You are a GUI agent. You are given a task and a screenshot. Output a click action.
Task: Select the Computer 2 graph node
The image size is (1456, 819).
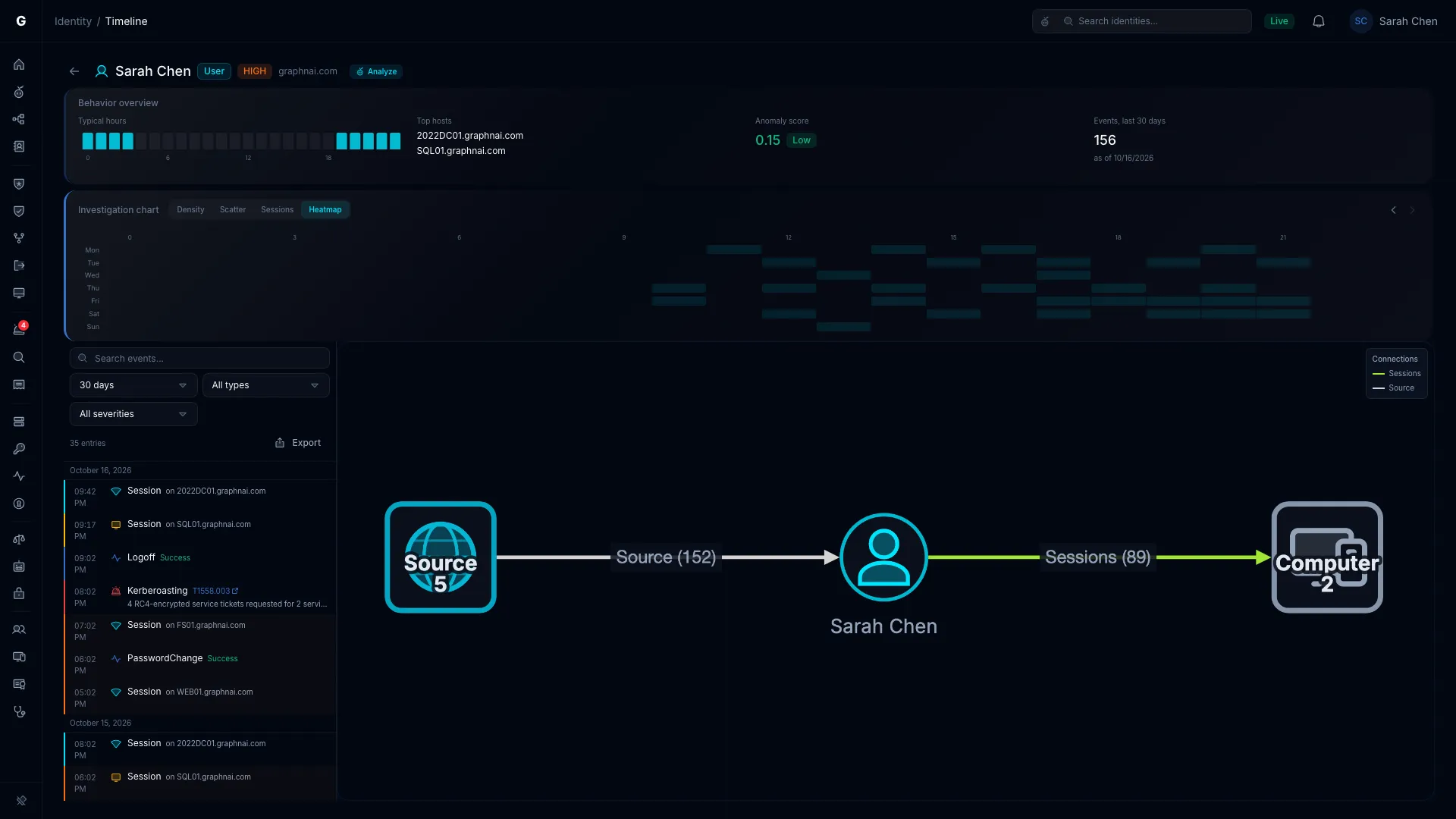pos(1327,557)
